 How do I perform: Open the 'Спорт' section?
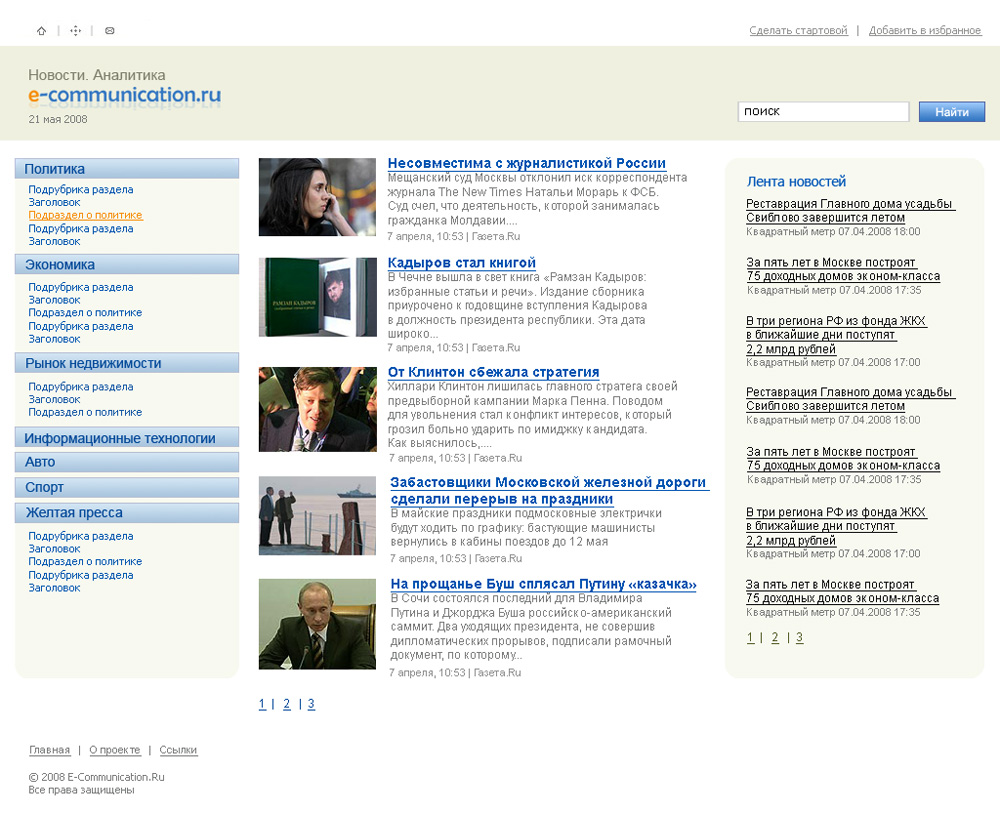pyautogui.click(x=127, y=487)
